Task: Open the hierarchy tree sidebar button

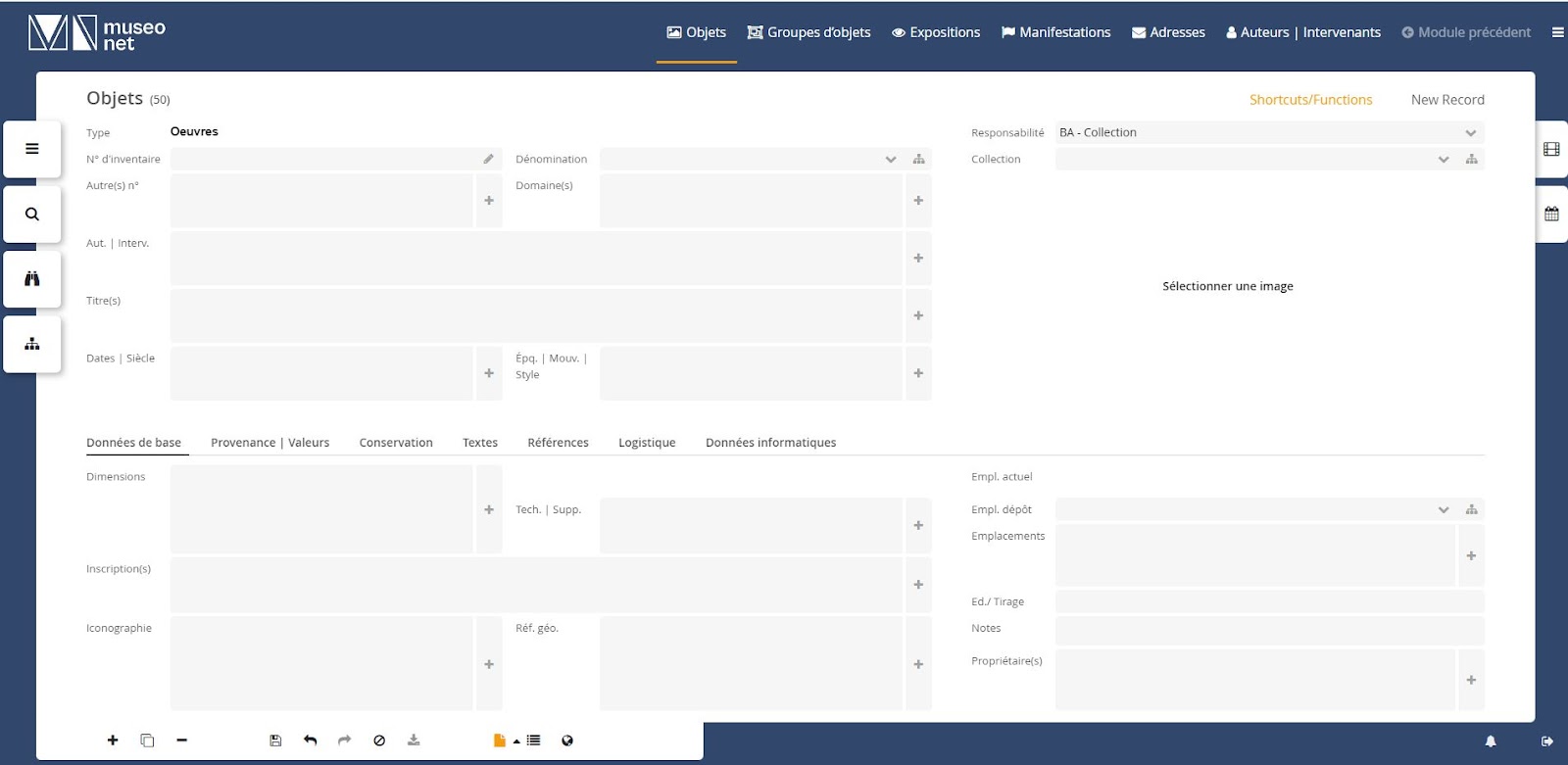Action: [x=32, y=344]
